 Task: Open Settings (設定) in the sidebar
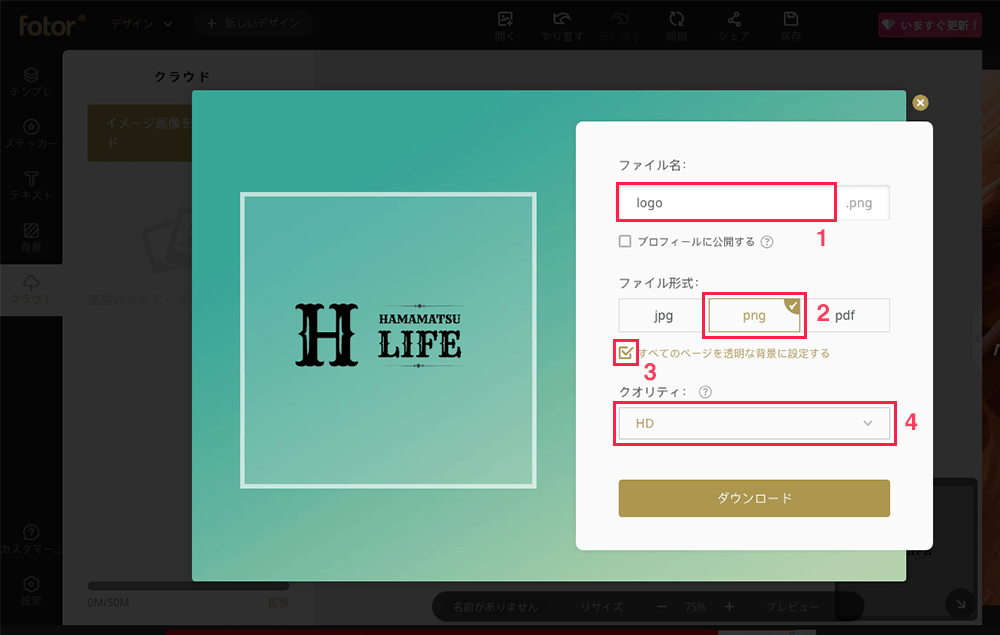(31, 591)
